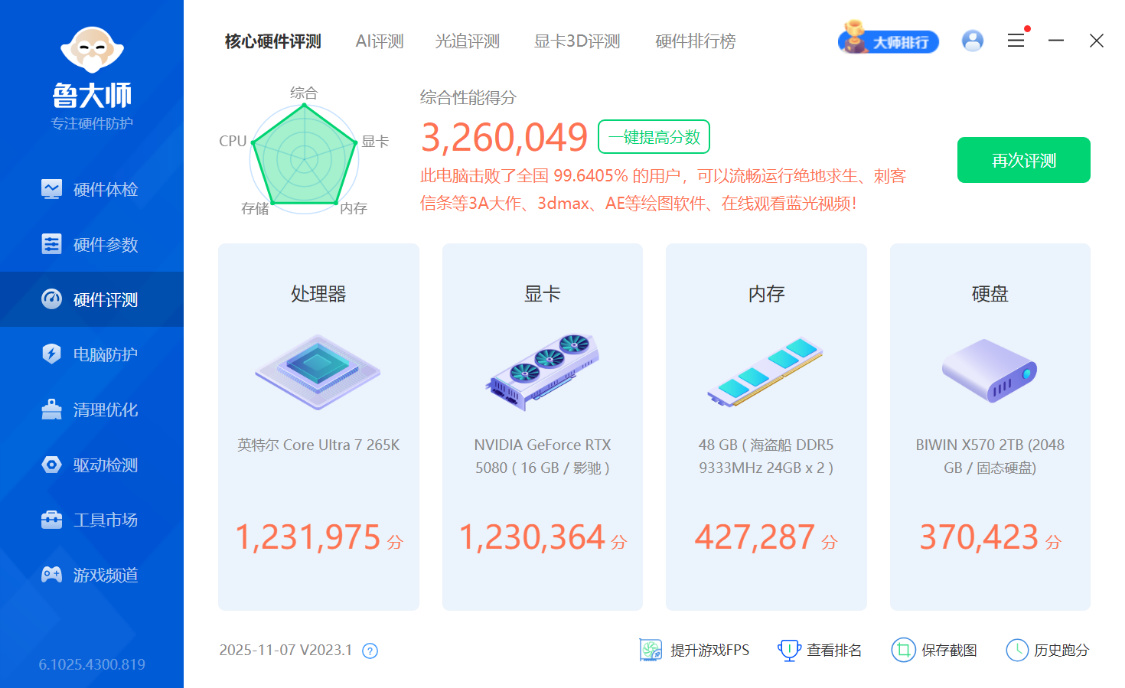The image size is (1125, 688).
Task: Click the 内存 card heading
Action: (766, 293)
